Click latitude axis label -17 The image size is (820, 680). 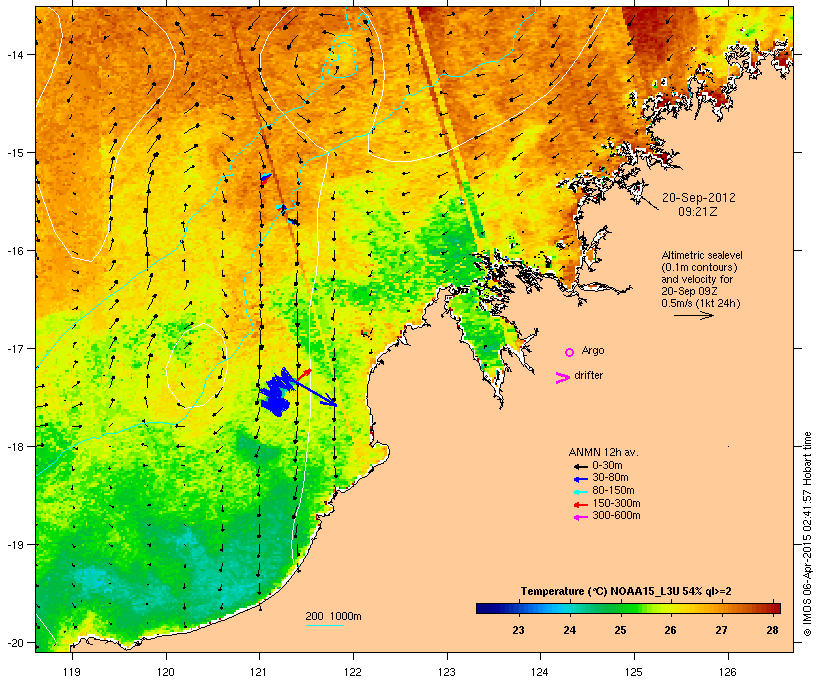[15, 349]
